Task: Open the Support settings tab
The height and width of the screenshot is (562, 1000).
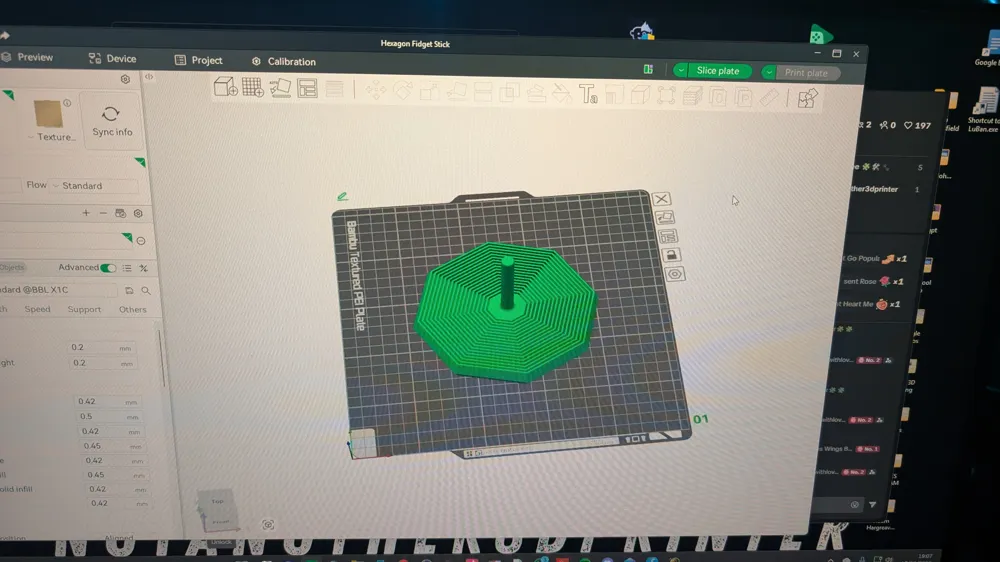Action: tap(84, 309)
